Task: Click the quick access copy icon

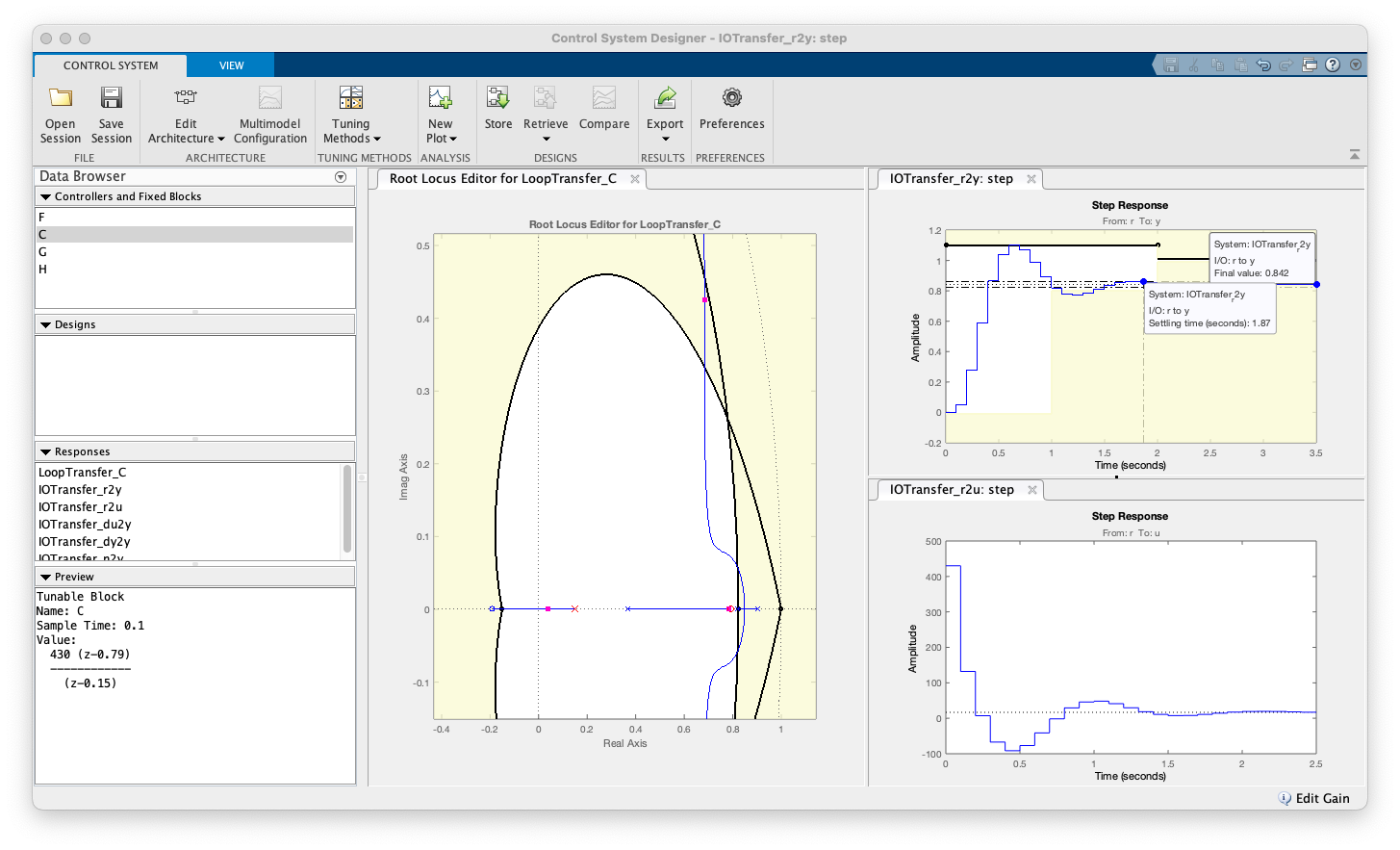Action: pyautogui.click(x=1217, y=64)
